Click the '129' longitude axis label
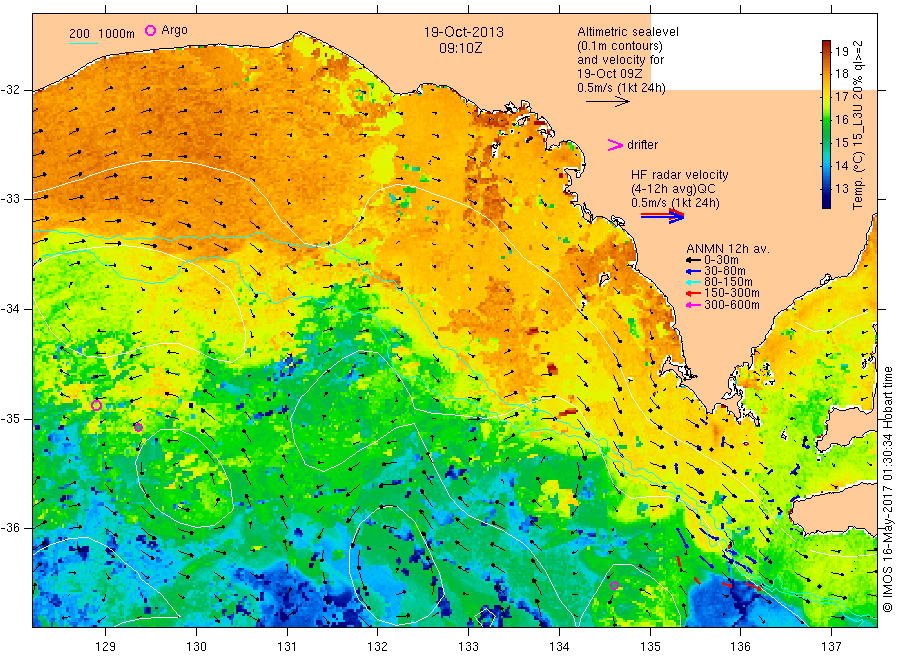Viewport: 900px width, 660px height. [106, 647]
